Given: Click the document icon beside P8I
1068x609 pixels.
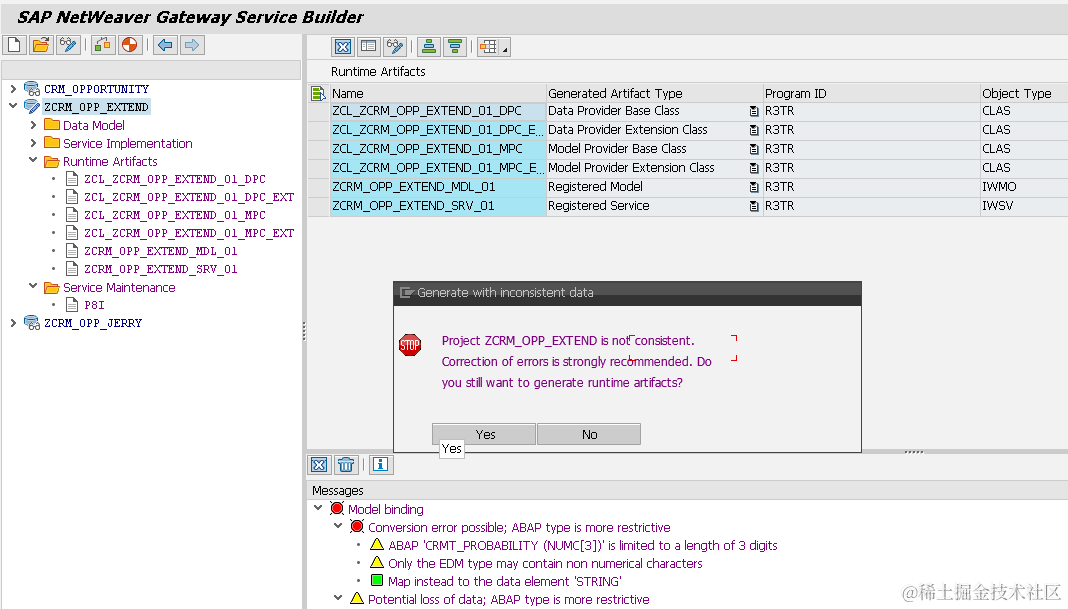Looking at the screenshot, I should tap(72, 304).
